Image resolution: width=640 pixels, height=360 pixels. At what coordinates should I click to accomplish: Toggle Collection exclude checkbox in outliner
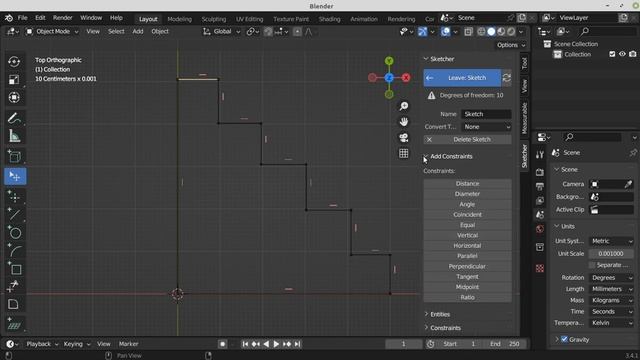(x=612, y=54)
